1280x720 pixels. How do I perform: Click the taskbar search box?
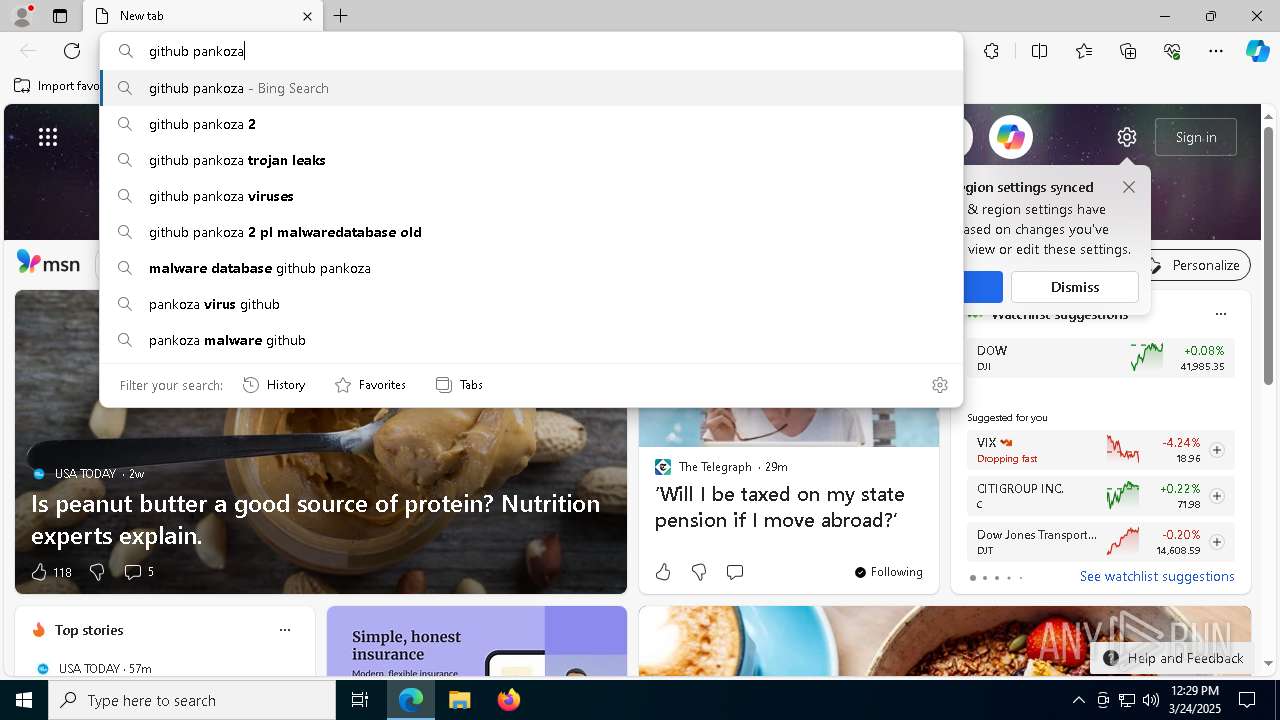pyautogui.click(x=192, y=700)
